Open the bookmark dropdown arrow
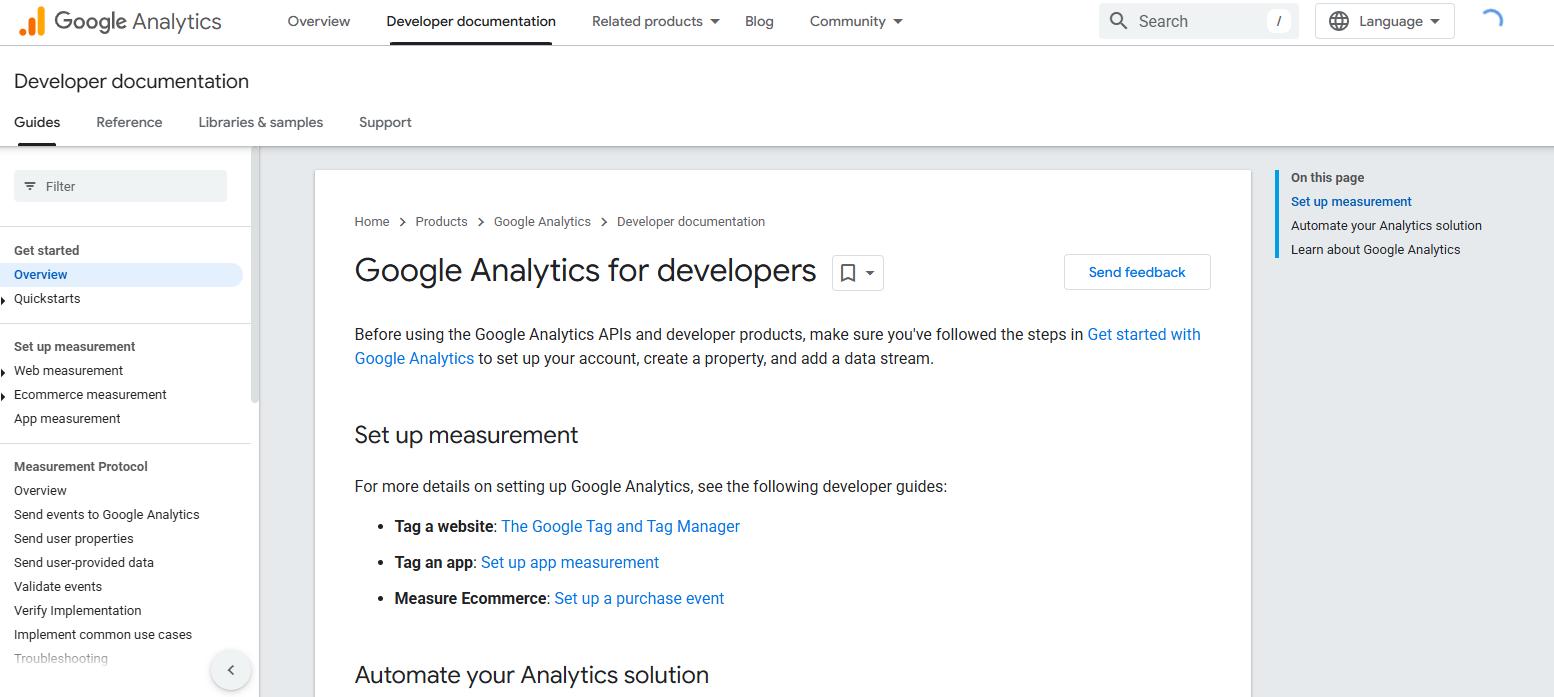The width and height of the screenshot is (1554, 697). 870,273
